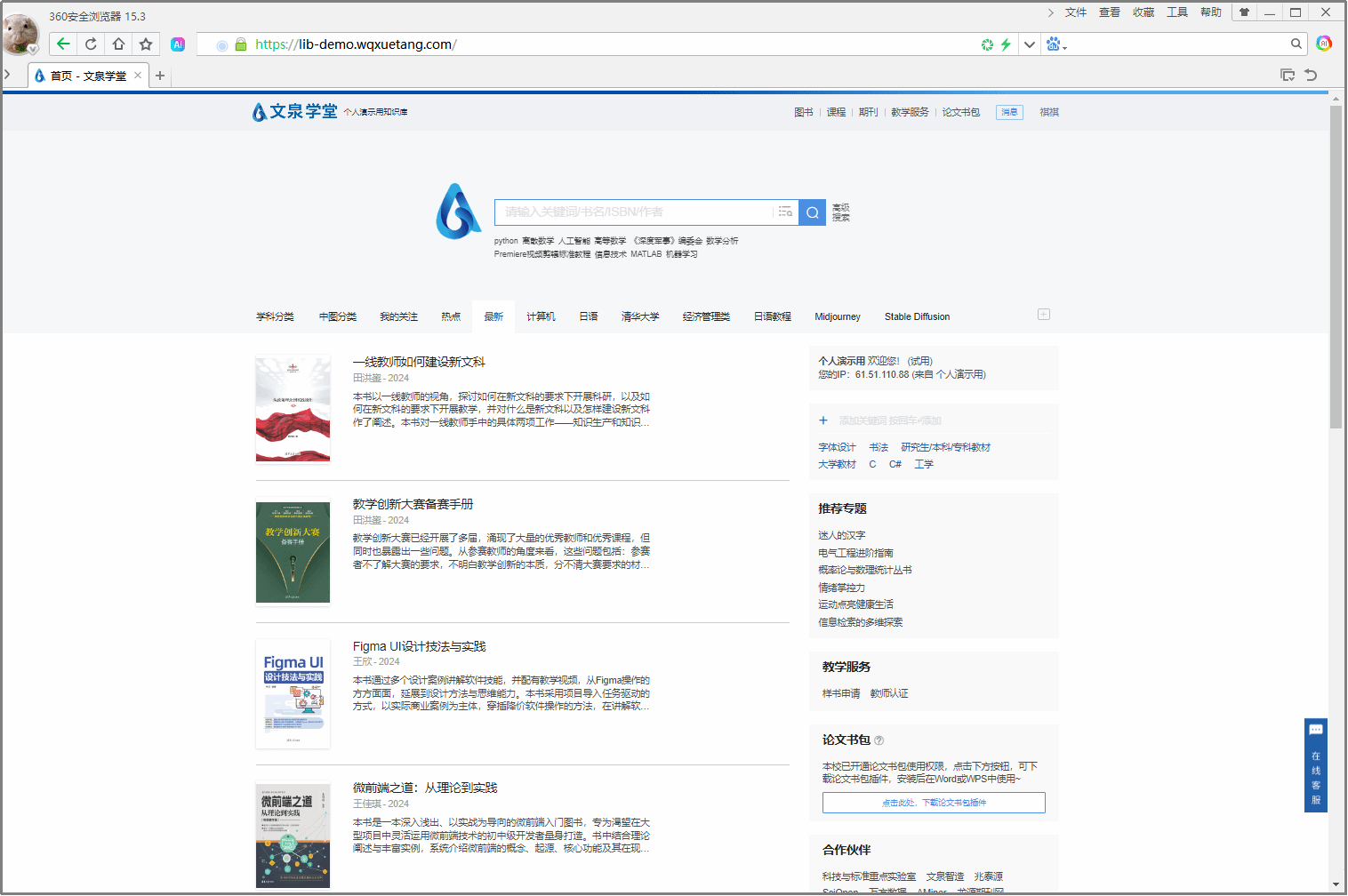Open the 在线客服 chat widget
The height and width of the screenshot is (896, 1348).
point(1315,764)
